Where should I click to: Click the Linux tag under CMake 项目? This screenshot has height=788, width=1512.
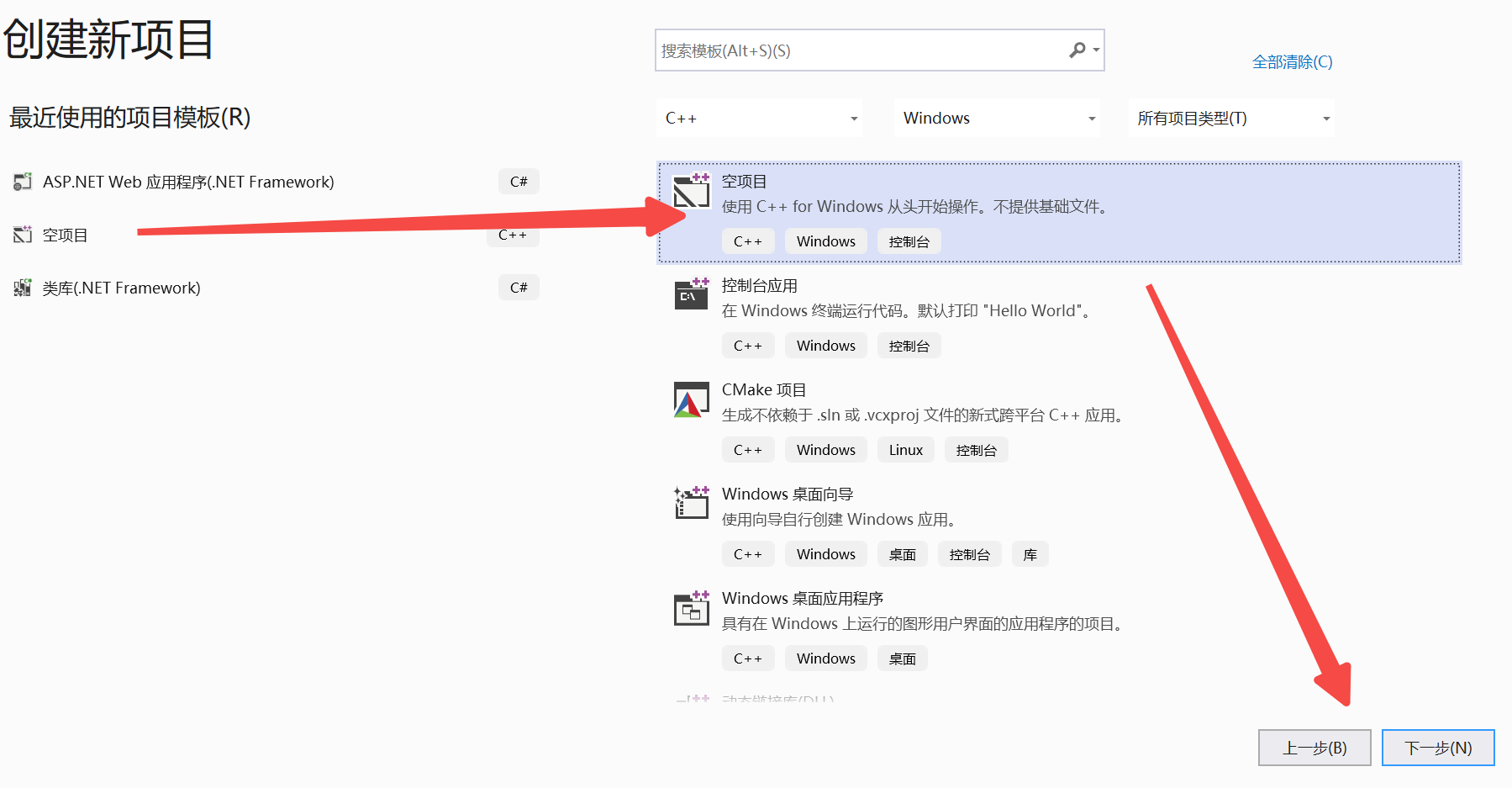pos(906,450)
